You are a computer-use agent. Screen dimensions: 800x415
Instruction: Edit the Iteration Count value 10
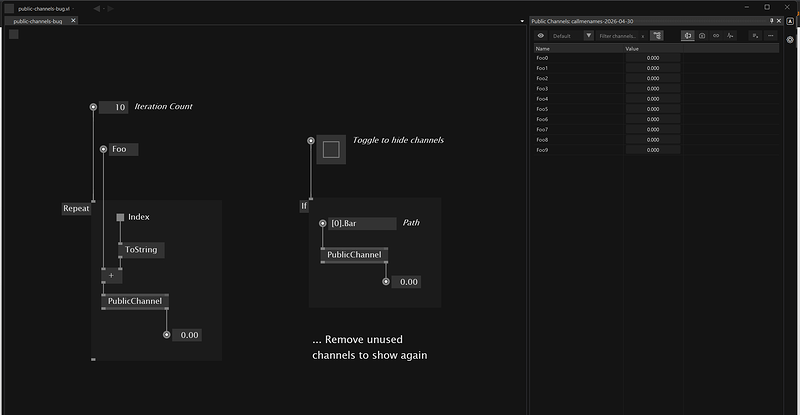pos(114,107)
